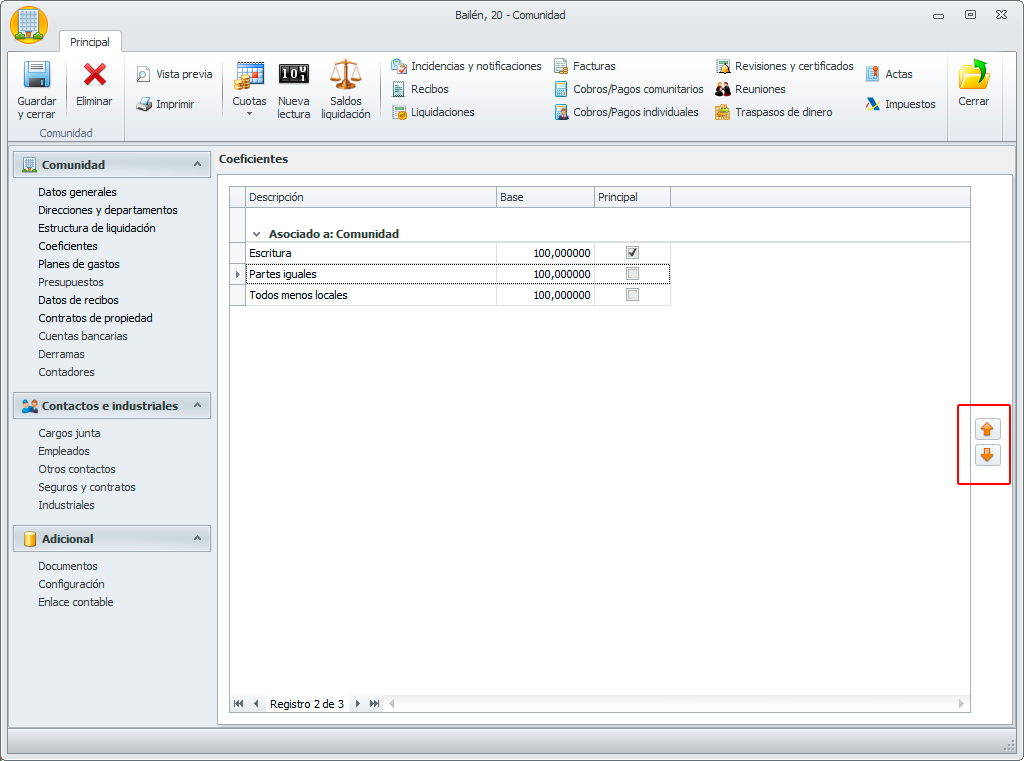Select the Principal ribbon tab
Viewport: 1024px width, 761px height.
pos(90,42)
